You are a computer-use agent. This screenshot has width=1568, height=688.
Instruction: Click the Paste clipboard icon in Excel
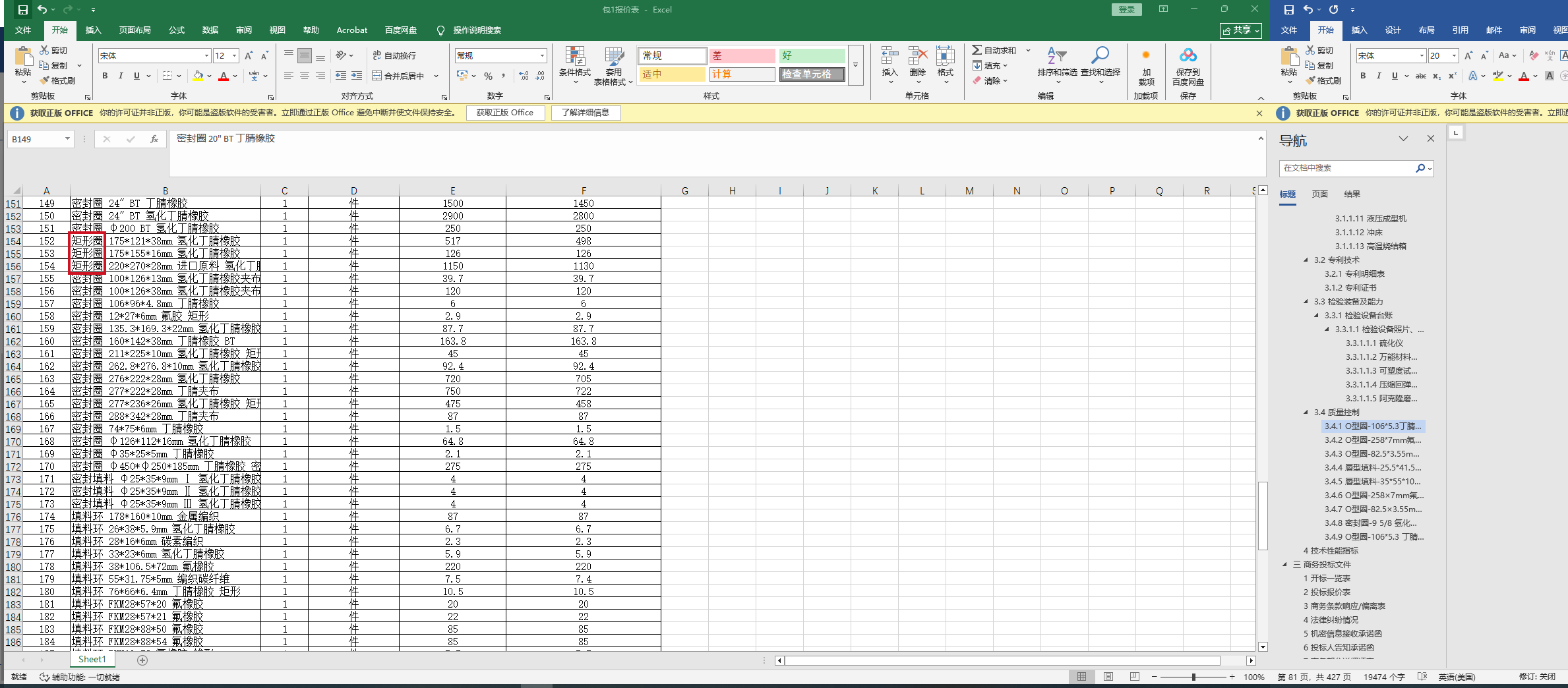tap(23, 57)
